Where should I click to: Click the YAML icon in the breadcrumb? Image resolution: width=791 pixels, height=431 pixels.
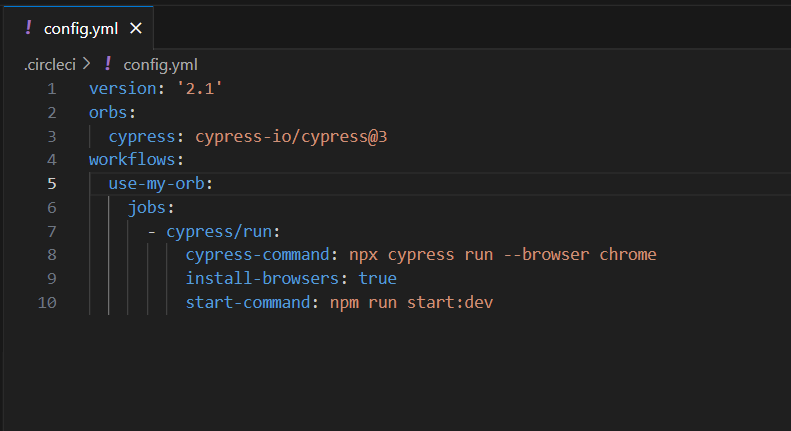pyautogui.click(x=107, y=64)
